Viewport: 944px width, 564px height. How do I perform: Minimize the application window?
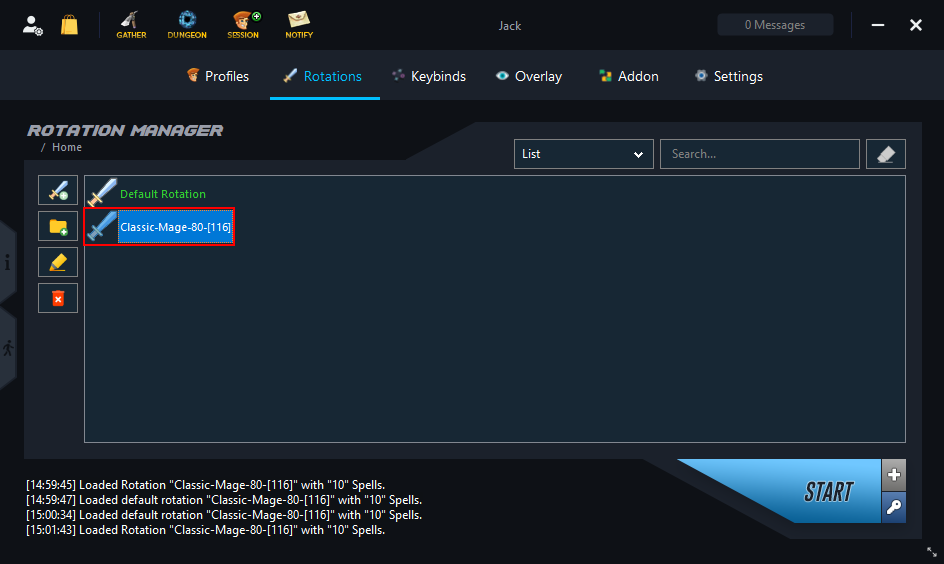coord(878,25)
